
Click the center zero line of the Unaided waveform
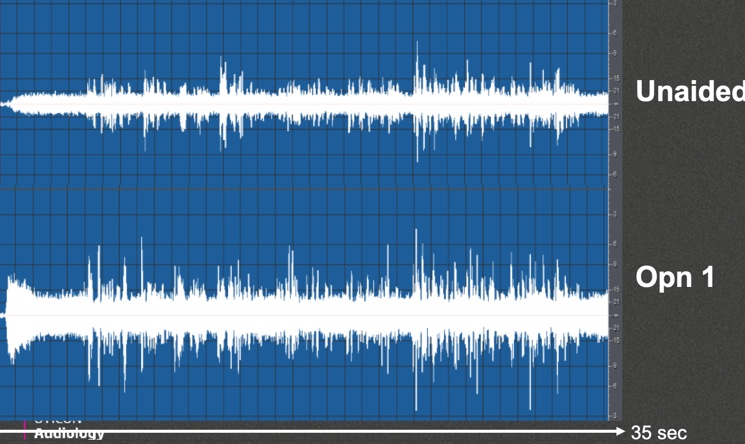tap(304, 104)
